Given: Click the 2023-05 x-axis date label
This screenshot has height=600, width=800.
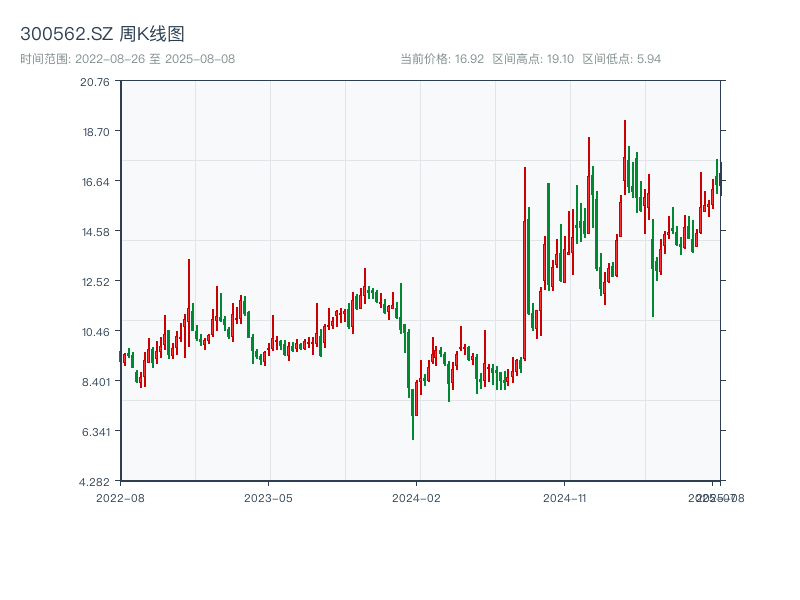Looking at the screenshot, I should point(268,497).
